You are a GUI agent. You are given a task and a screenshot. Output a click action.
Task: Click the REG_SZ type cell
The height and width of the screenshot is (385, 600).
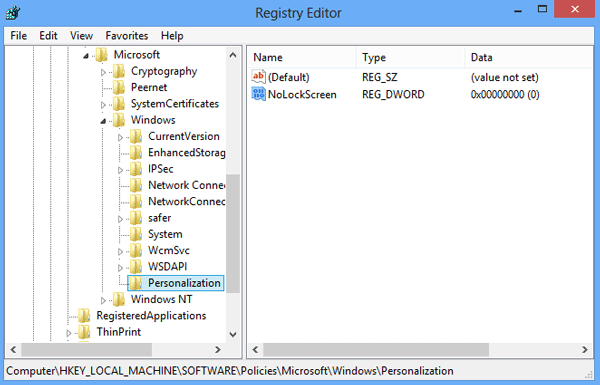(380, 77)
